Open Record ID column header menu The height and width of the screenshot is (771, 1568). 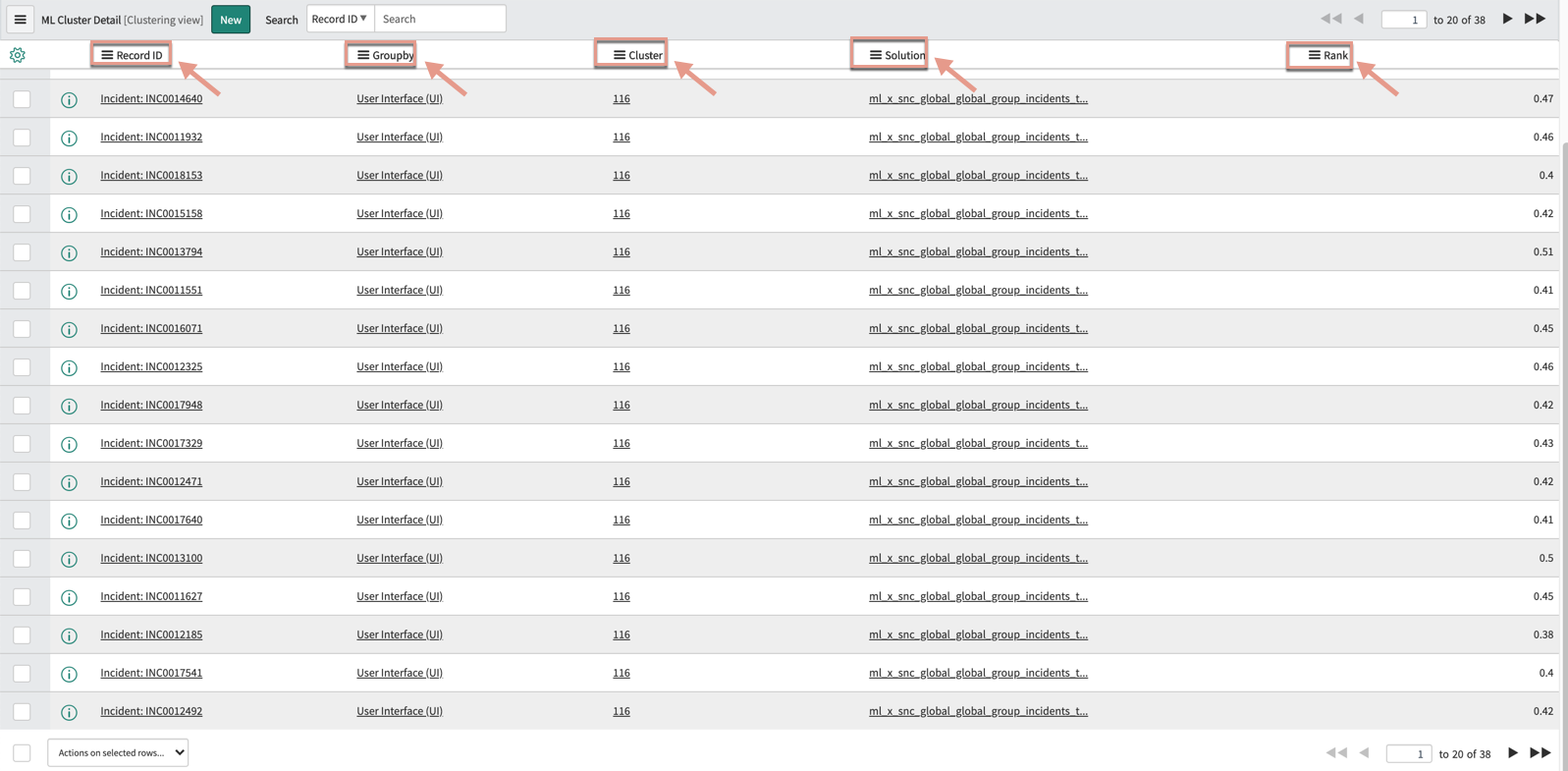click(107, 55)
